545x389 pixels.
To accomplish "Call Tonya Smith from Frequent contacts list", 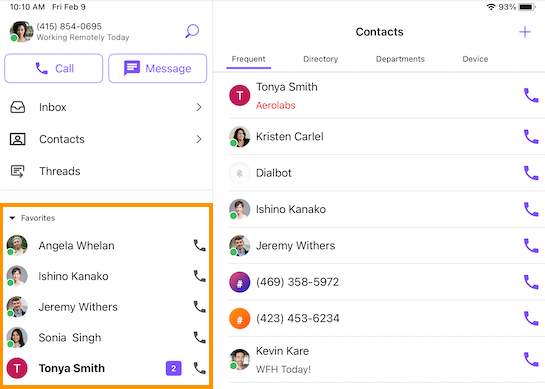I will (x=531, y=95).
